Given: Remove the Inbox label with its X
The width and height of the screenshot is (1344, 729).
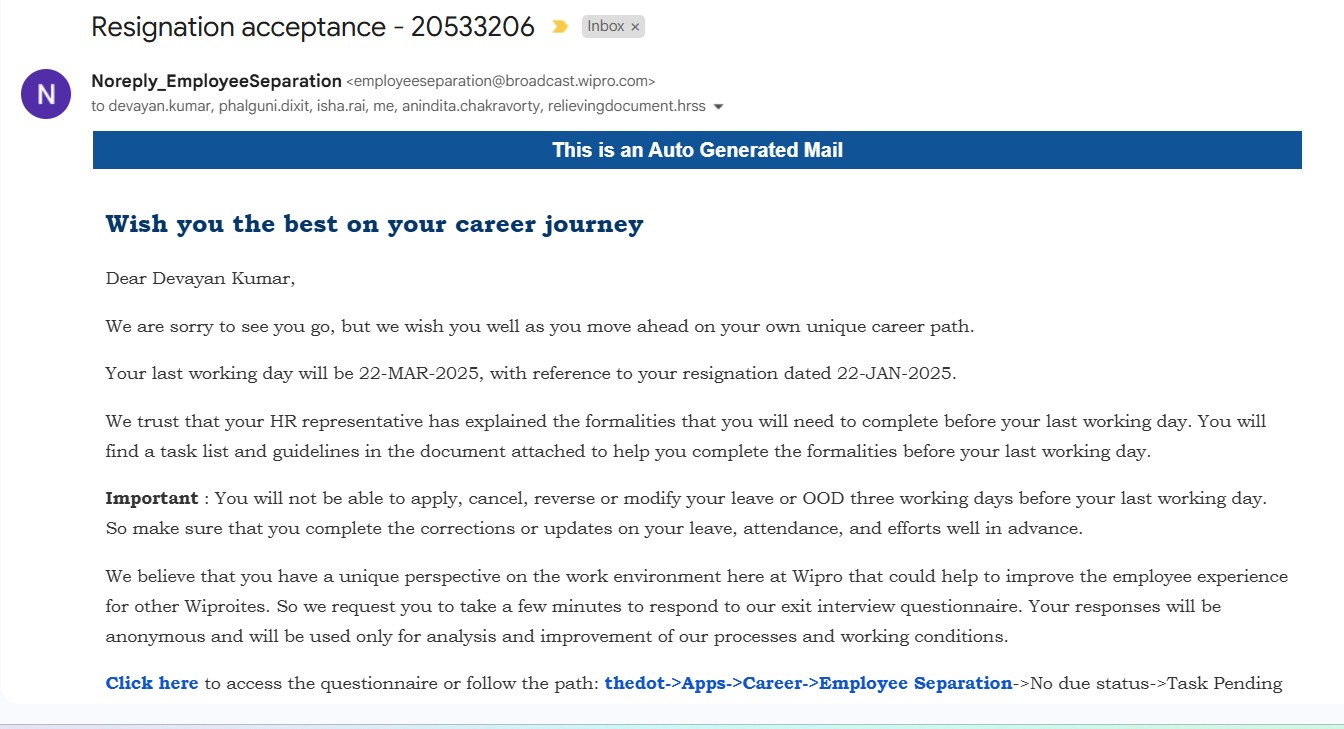Looking at the screenshot, I should [635, 27].
